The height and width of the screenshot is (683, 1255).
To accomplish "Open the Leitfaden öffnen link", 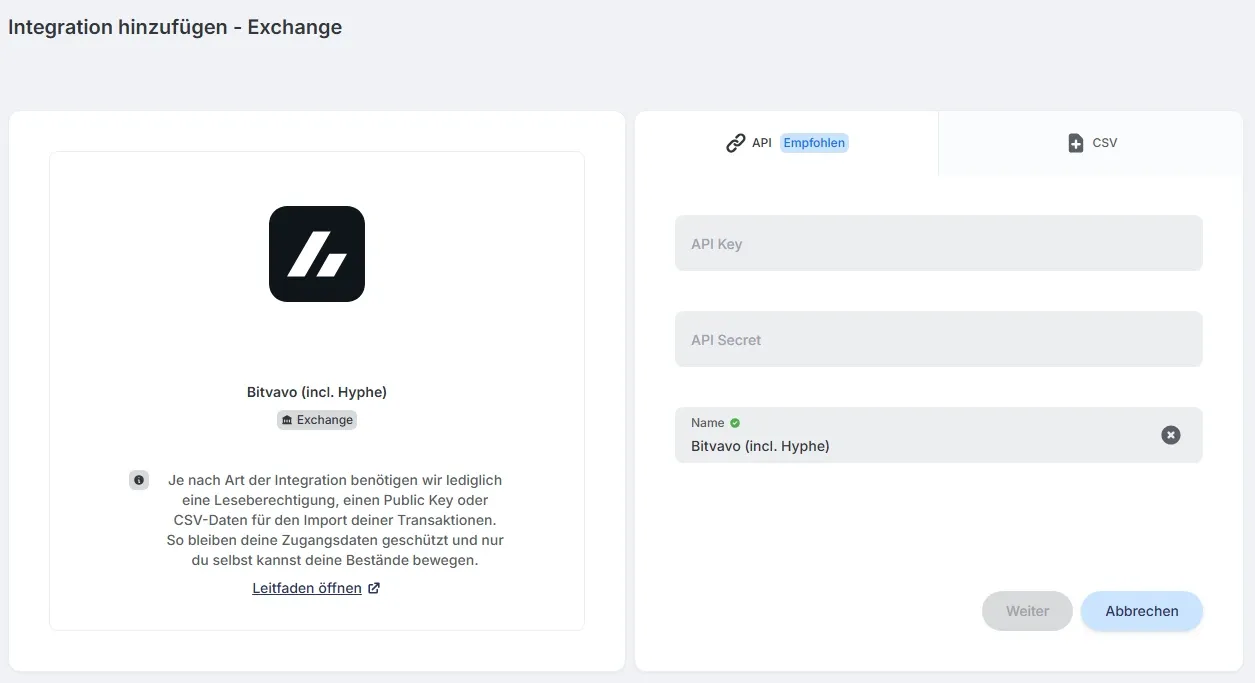I will (x=307, y=588).
